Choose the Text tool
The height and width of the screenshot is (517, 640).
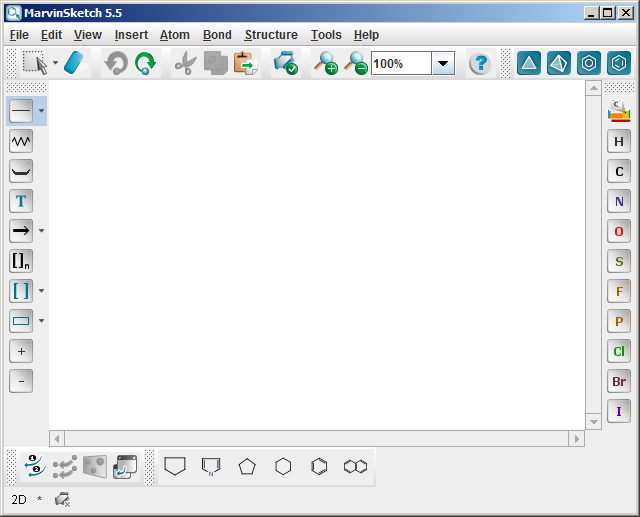[21, 201]
